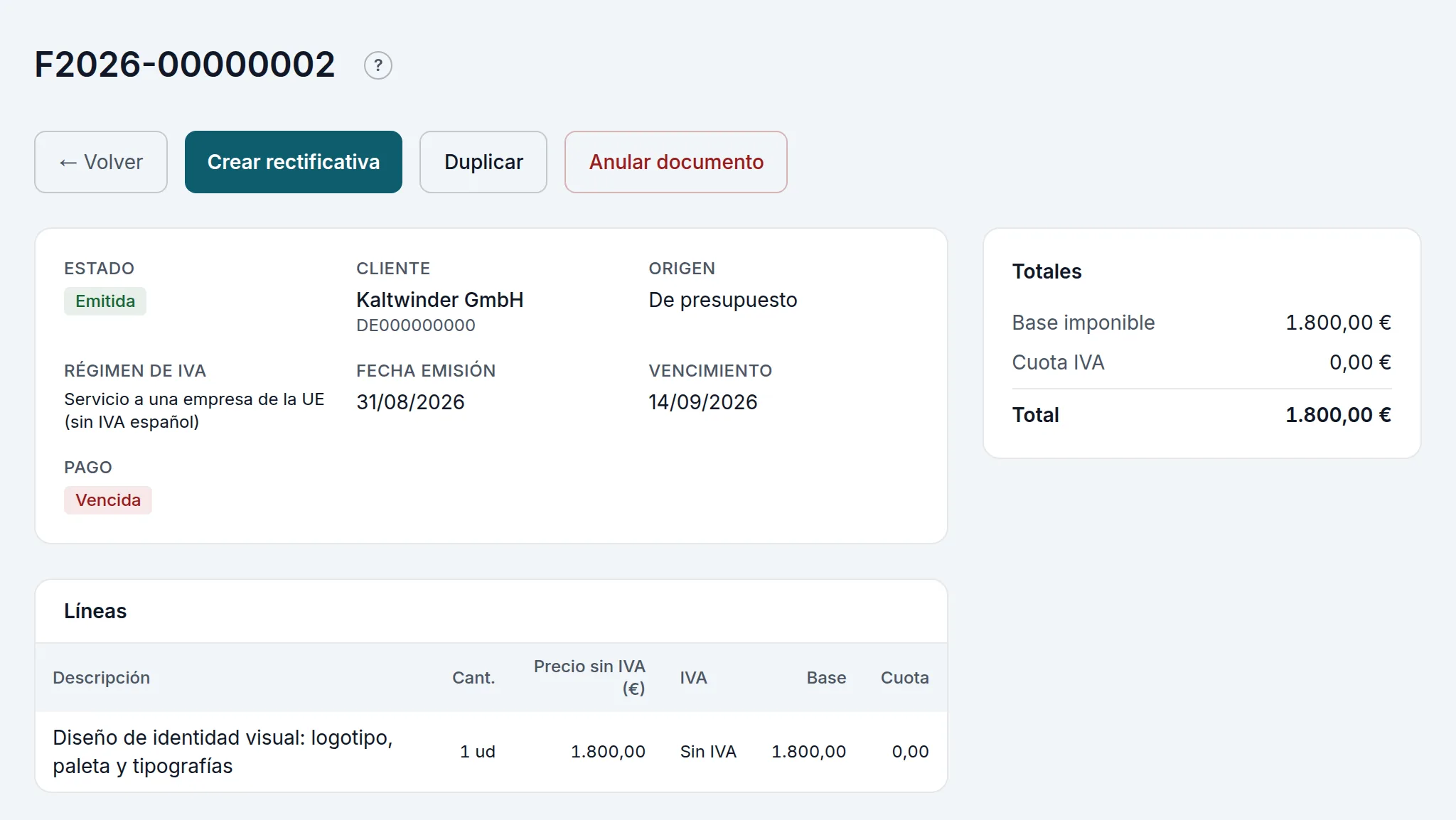Click the Base column header
The width and height of the screenshot is (1456, 820).
(x=826, y=678)
